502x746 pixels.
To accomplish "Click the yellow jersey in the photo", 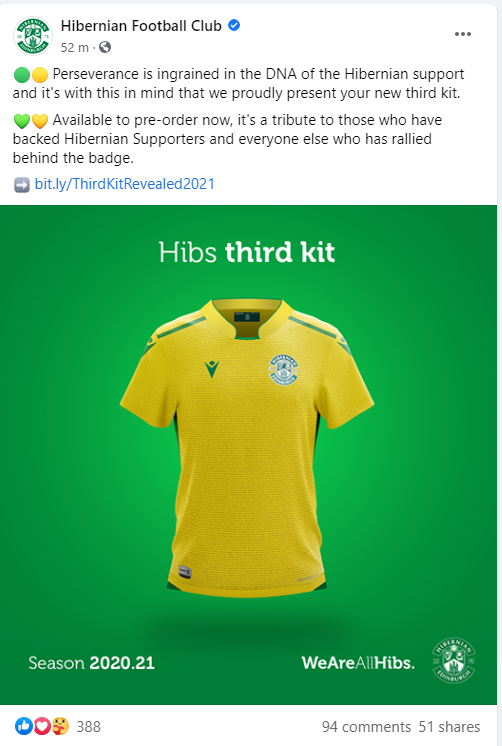I will [x=247, y=447].
